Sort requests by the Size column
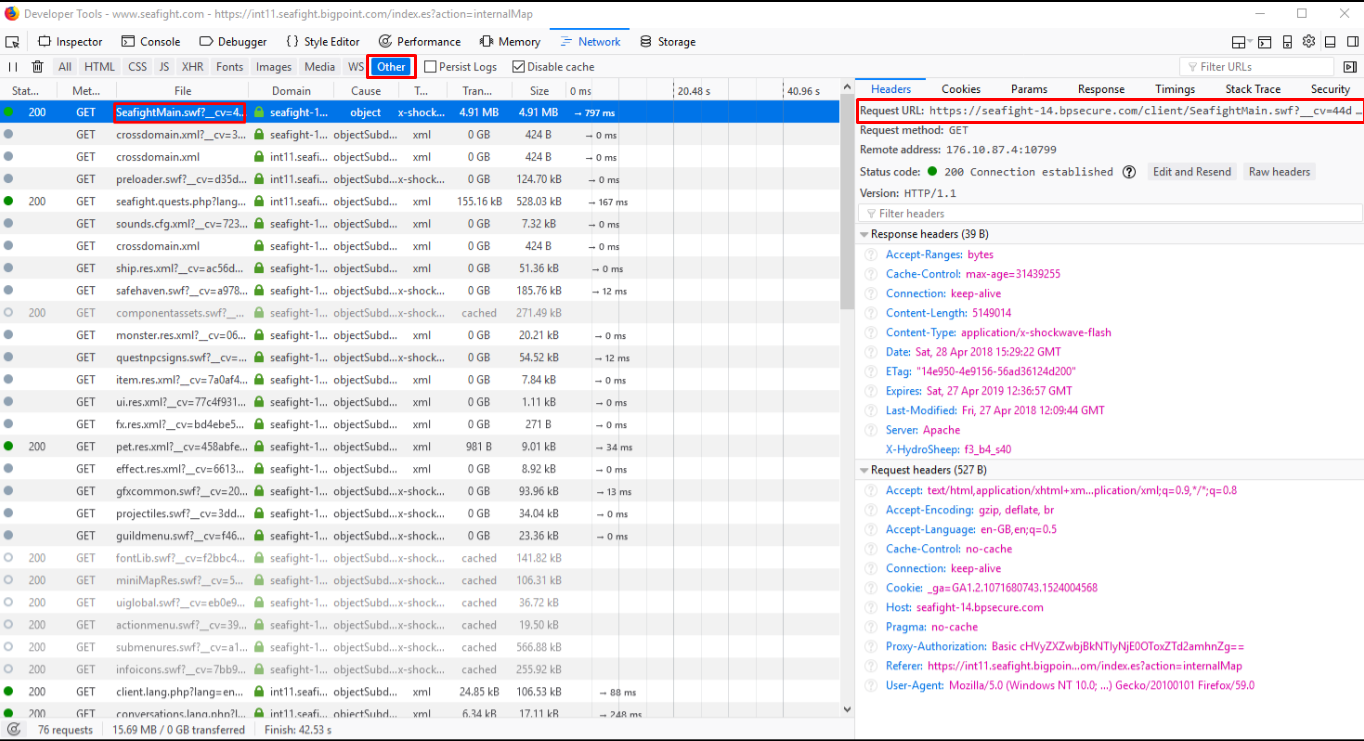This screenshot has width=1364, height=741. click(x=539, y=91)
